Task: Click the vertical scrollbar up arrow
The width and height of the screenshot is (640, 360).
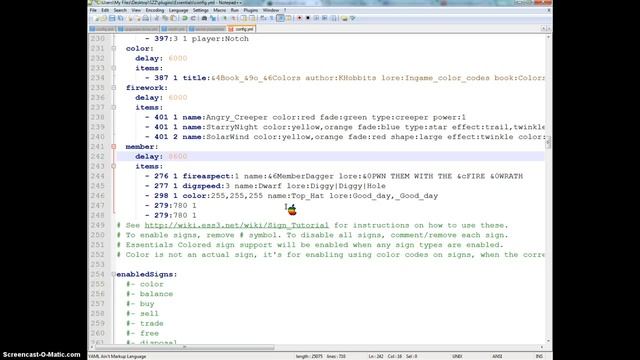Action: 548,38
